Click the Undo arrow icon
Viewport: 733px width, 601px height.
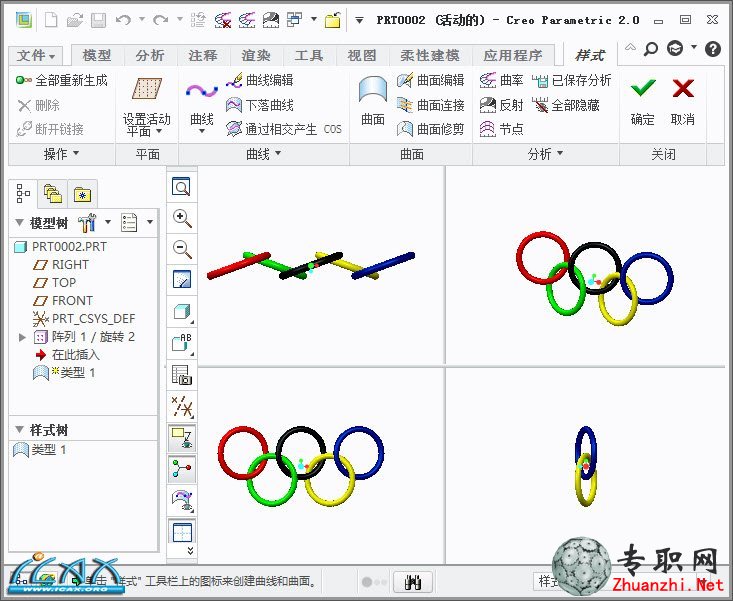(x=123, y=20)
